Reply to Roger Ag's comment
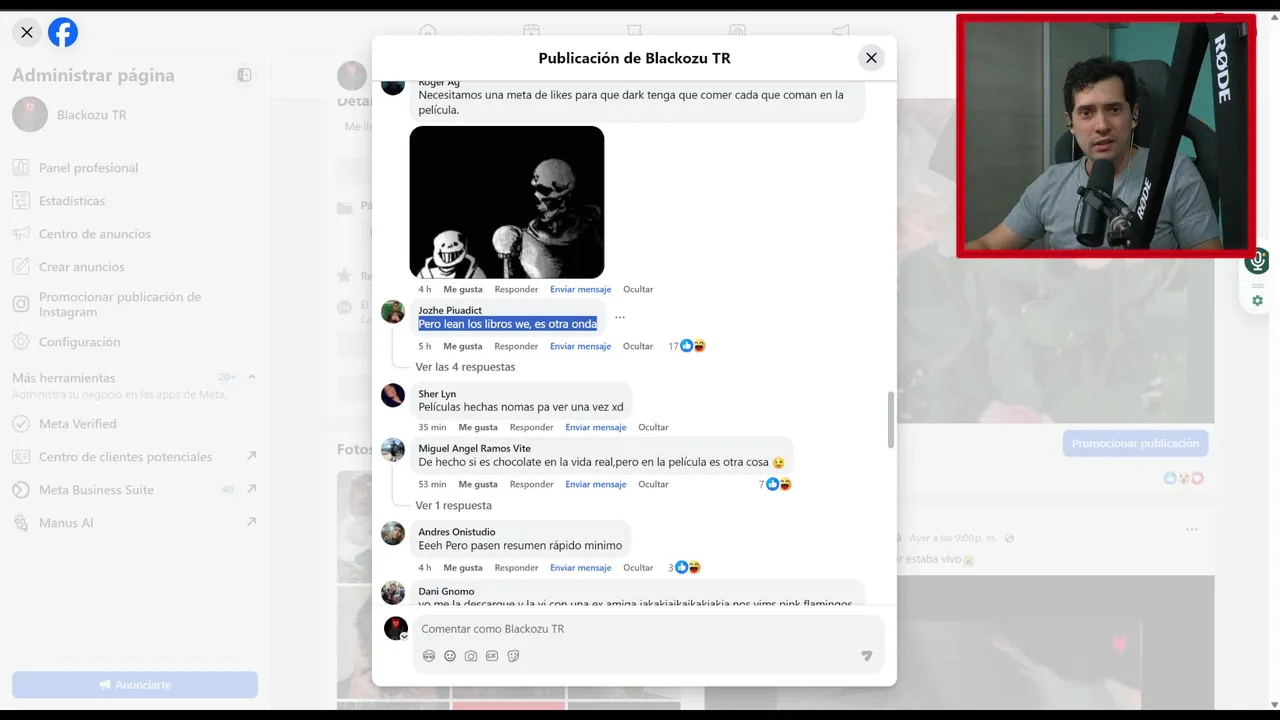This screenshot has height=720, width=1280. pos(516,289)
